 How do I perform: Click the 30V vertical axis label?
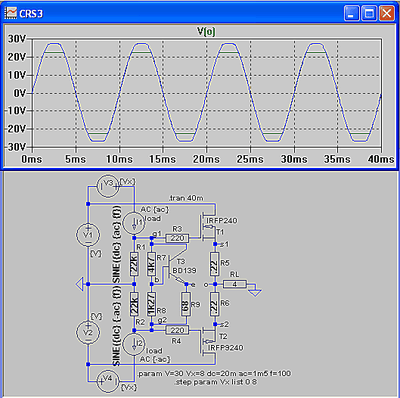point(17,39)
